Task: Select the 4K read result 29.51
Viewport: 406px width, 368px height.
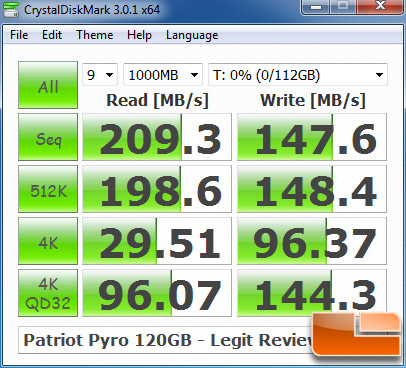Action: [x=157, y=241]
